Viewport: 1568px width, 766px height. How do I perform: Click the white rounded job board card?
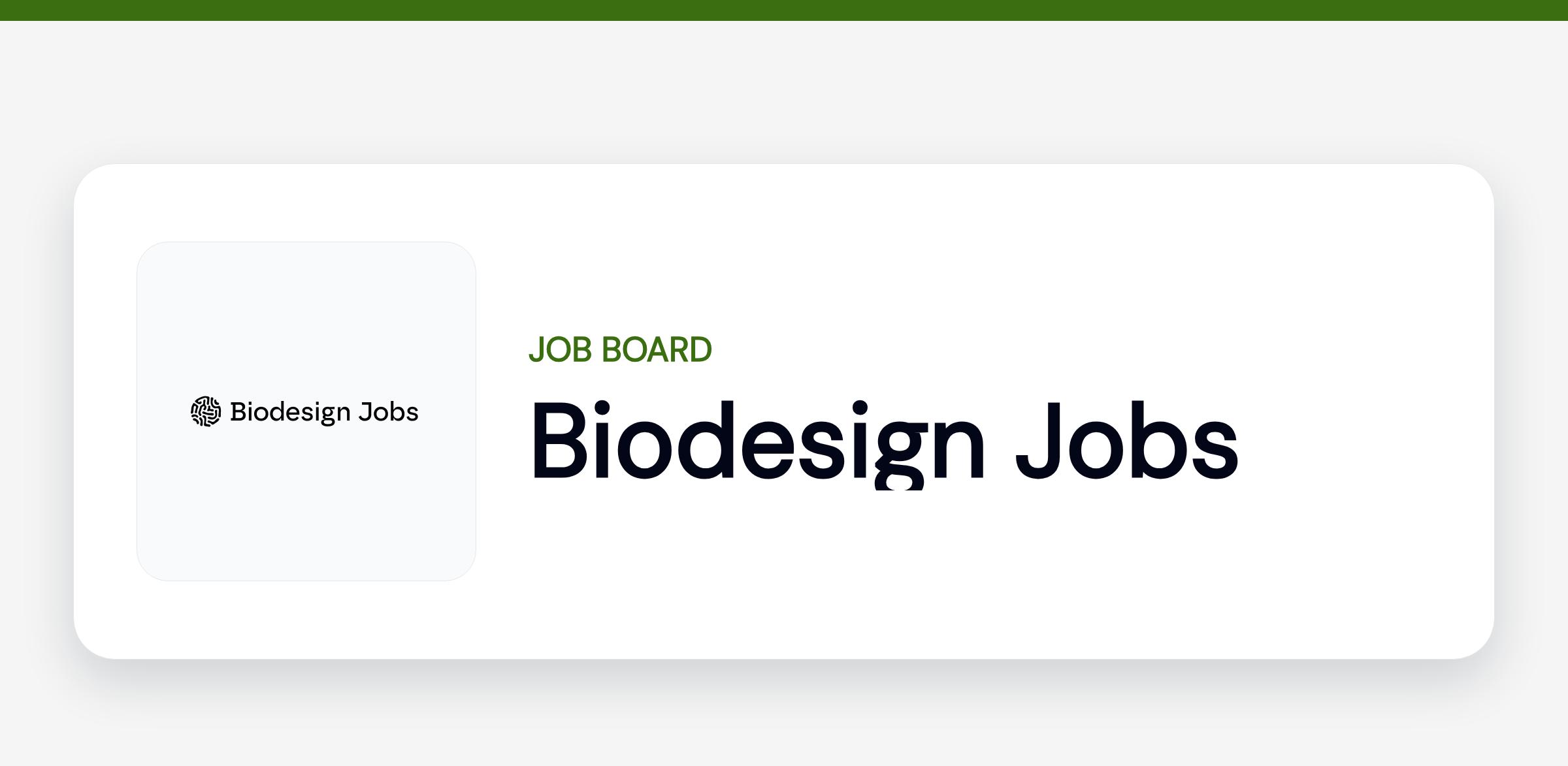pos(784,411)
